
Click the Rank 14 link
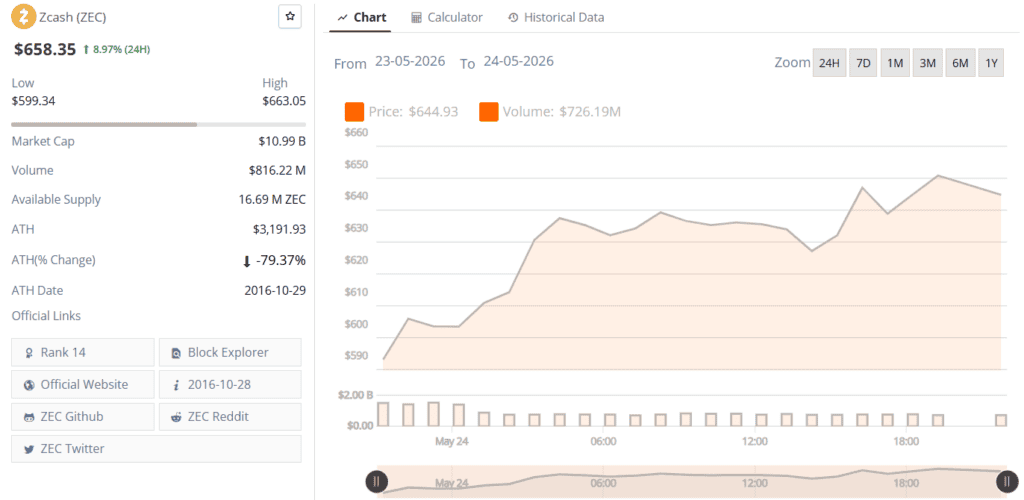click(83, 352)
